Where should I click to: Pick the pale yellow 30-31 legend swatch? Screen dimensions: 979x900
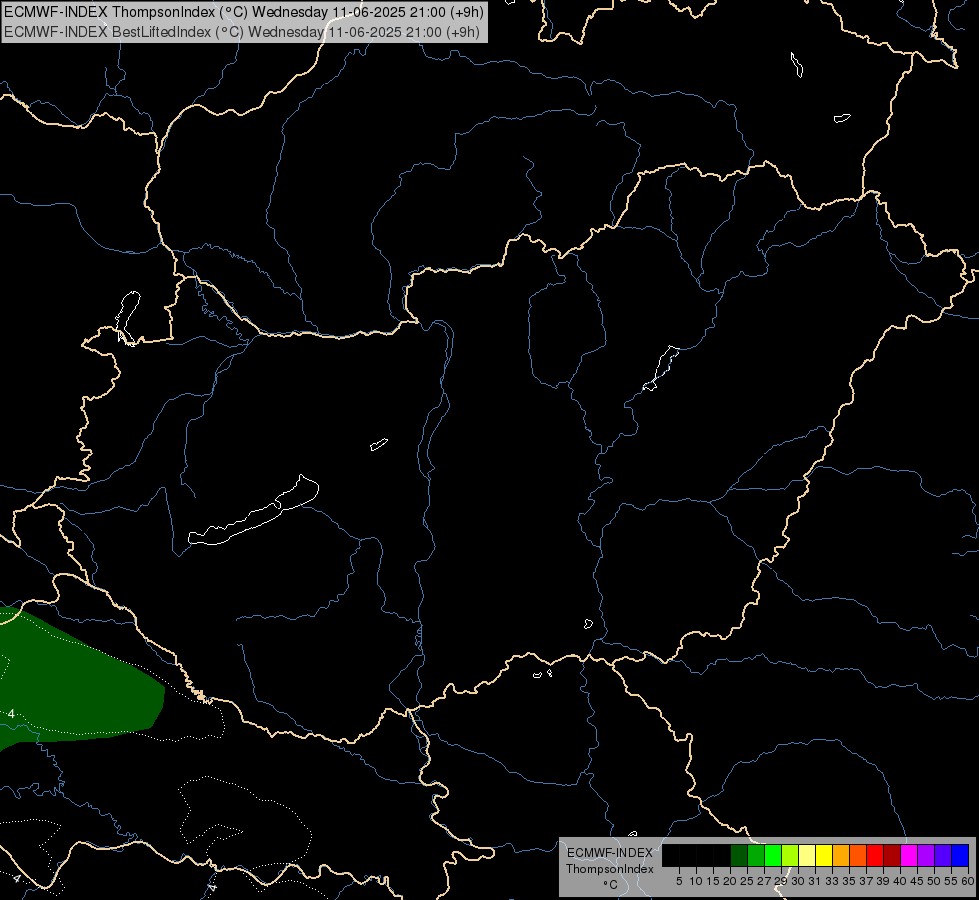point(807,856)
